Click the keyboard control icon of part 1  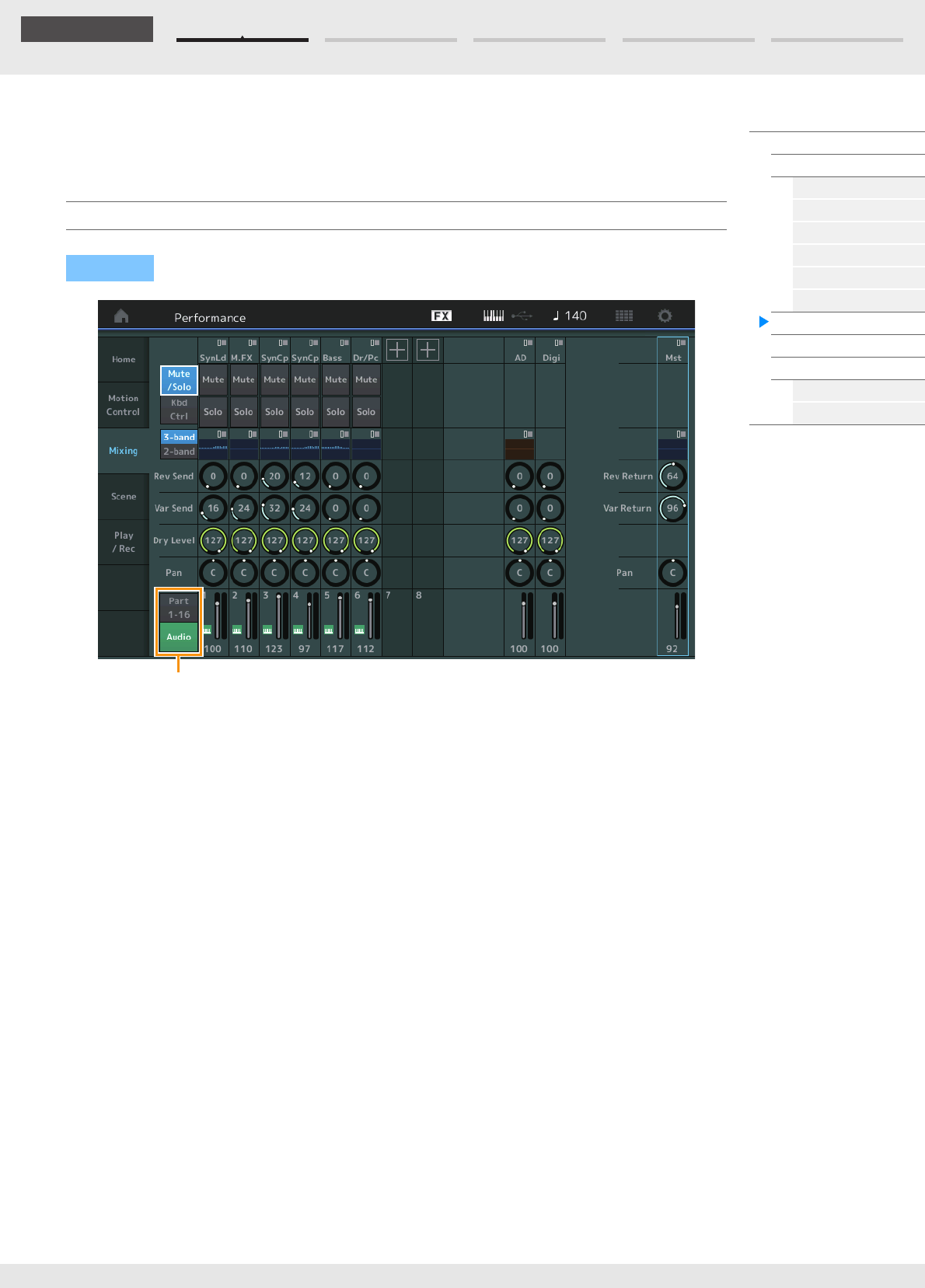207,630
